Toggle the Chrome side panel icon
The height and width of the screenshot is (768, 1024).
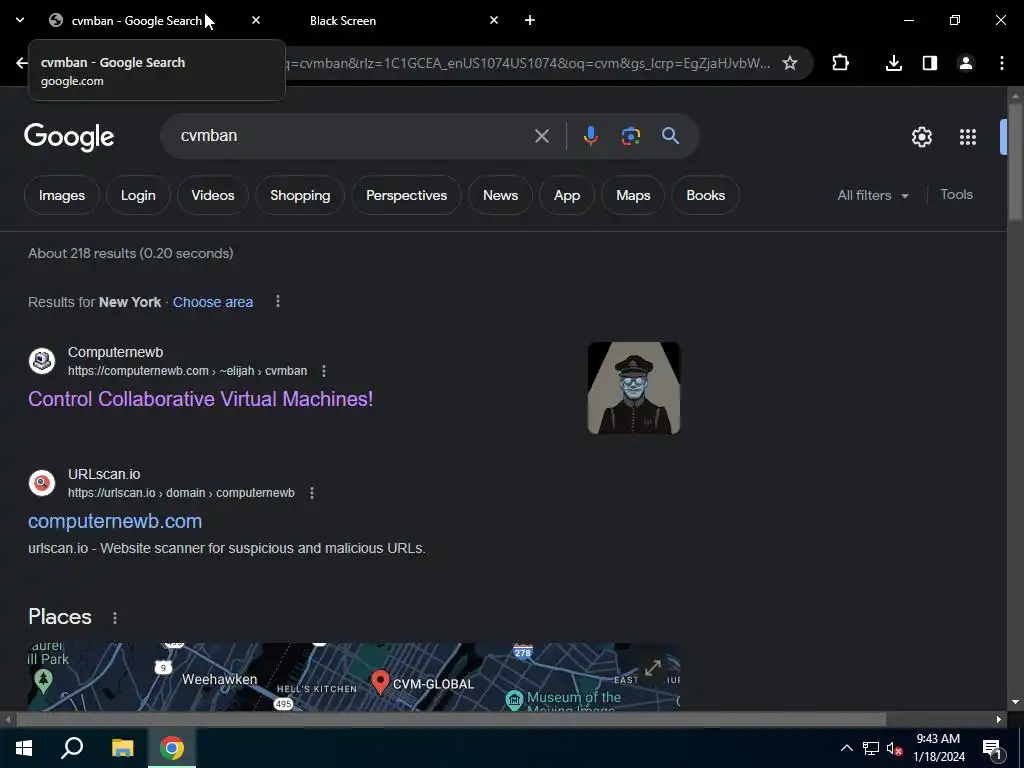(930, 63)
